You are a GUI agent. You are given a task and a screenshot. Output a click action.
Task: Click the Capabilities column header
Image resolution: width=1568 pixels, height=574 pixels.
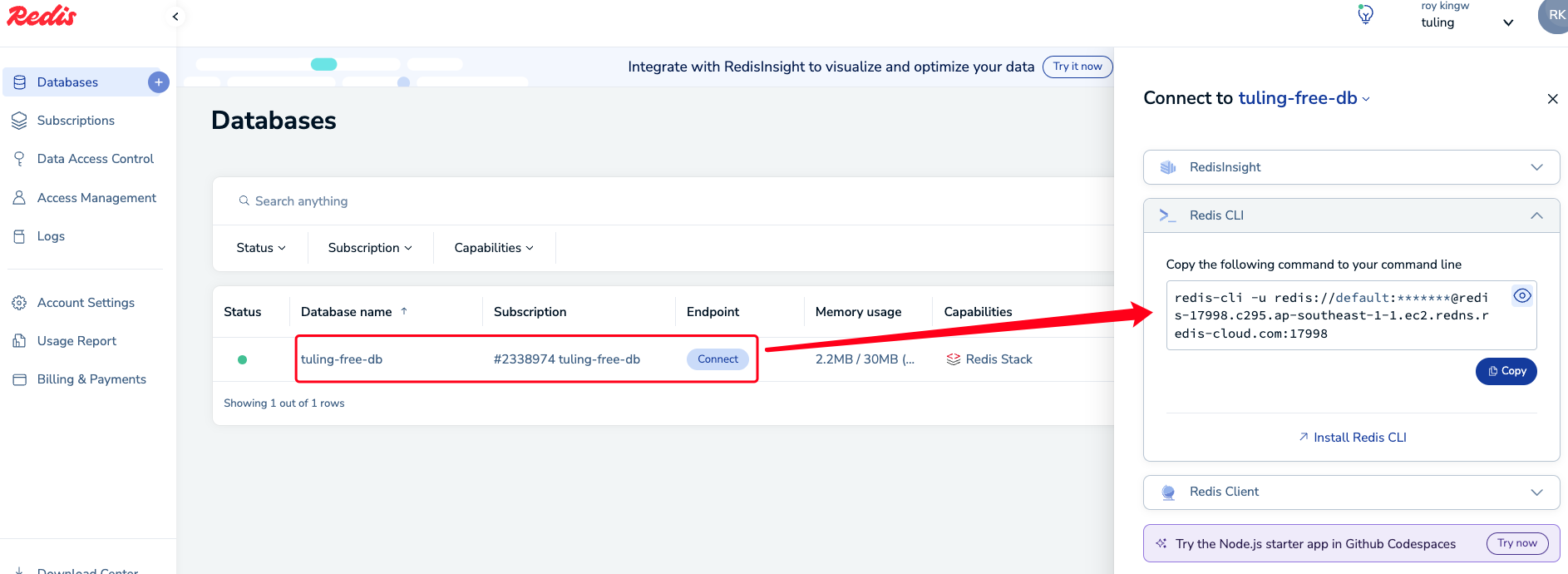[978, 312]
